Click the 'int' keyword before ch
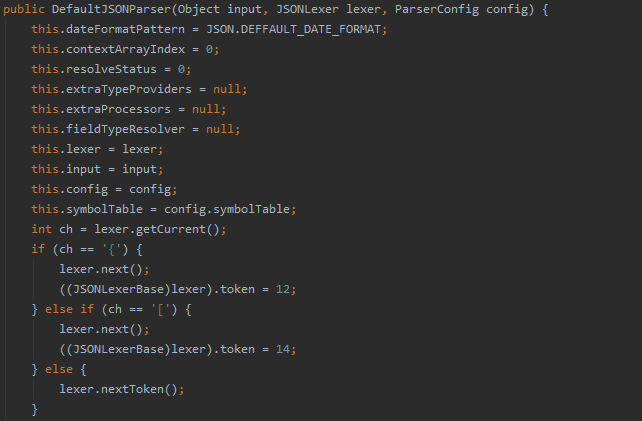Viewport: 642px width, 421px height. [x=42, y=229]
